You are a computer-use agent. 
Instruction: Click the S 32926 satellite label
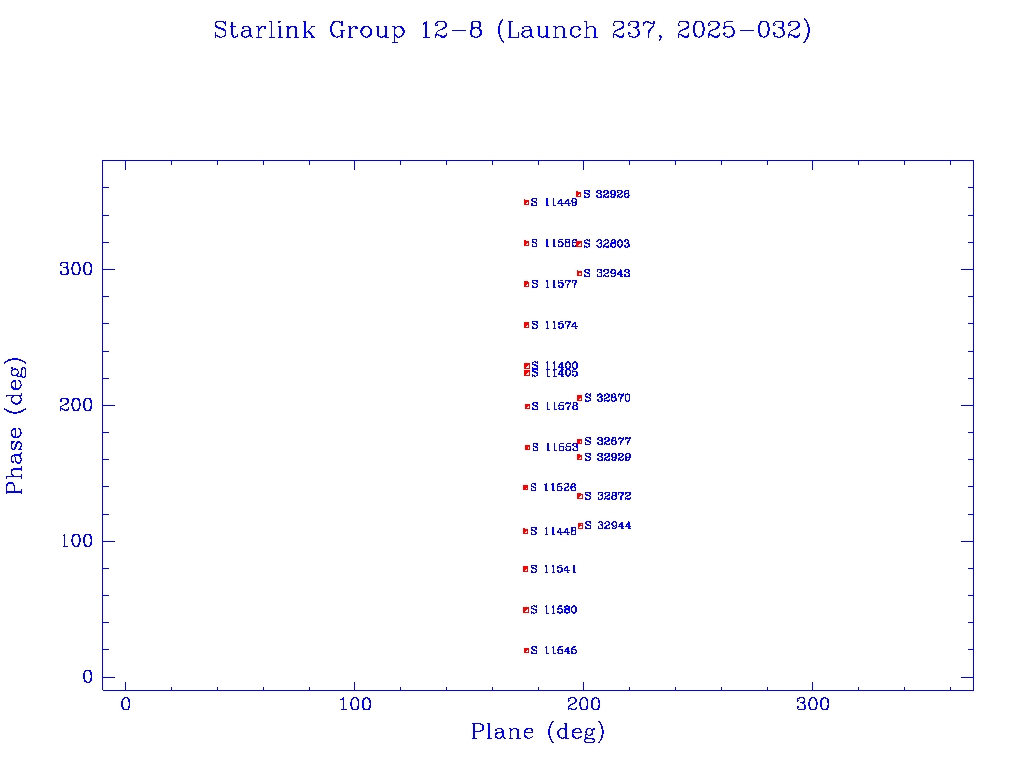pos(607,194)
